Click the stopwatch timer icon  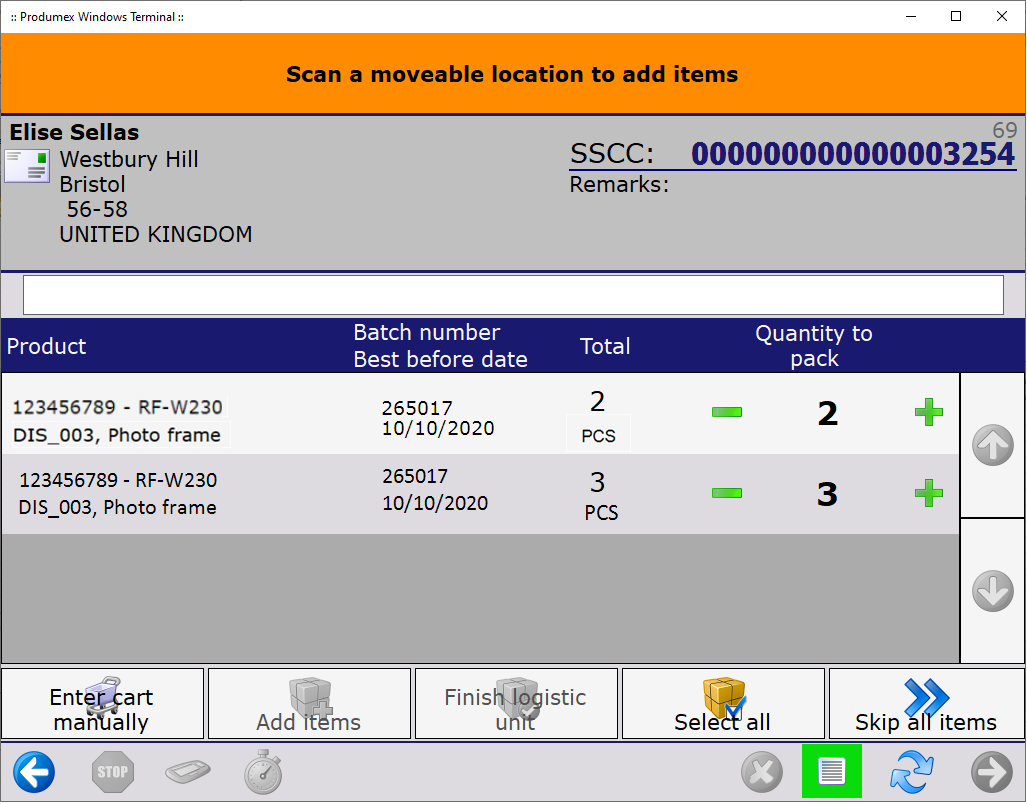tap(263, 772)
